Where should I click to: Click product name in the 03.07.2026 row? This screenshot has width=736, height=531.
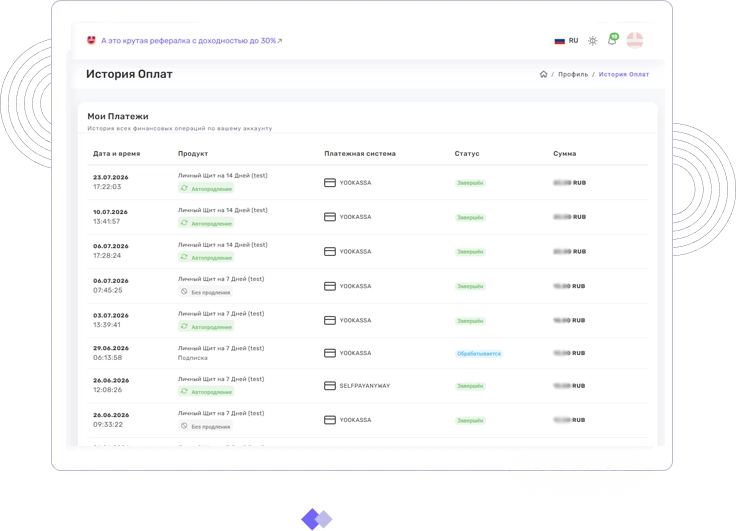point(221,314)
